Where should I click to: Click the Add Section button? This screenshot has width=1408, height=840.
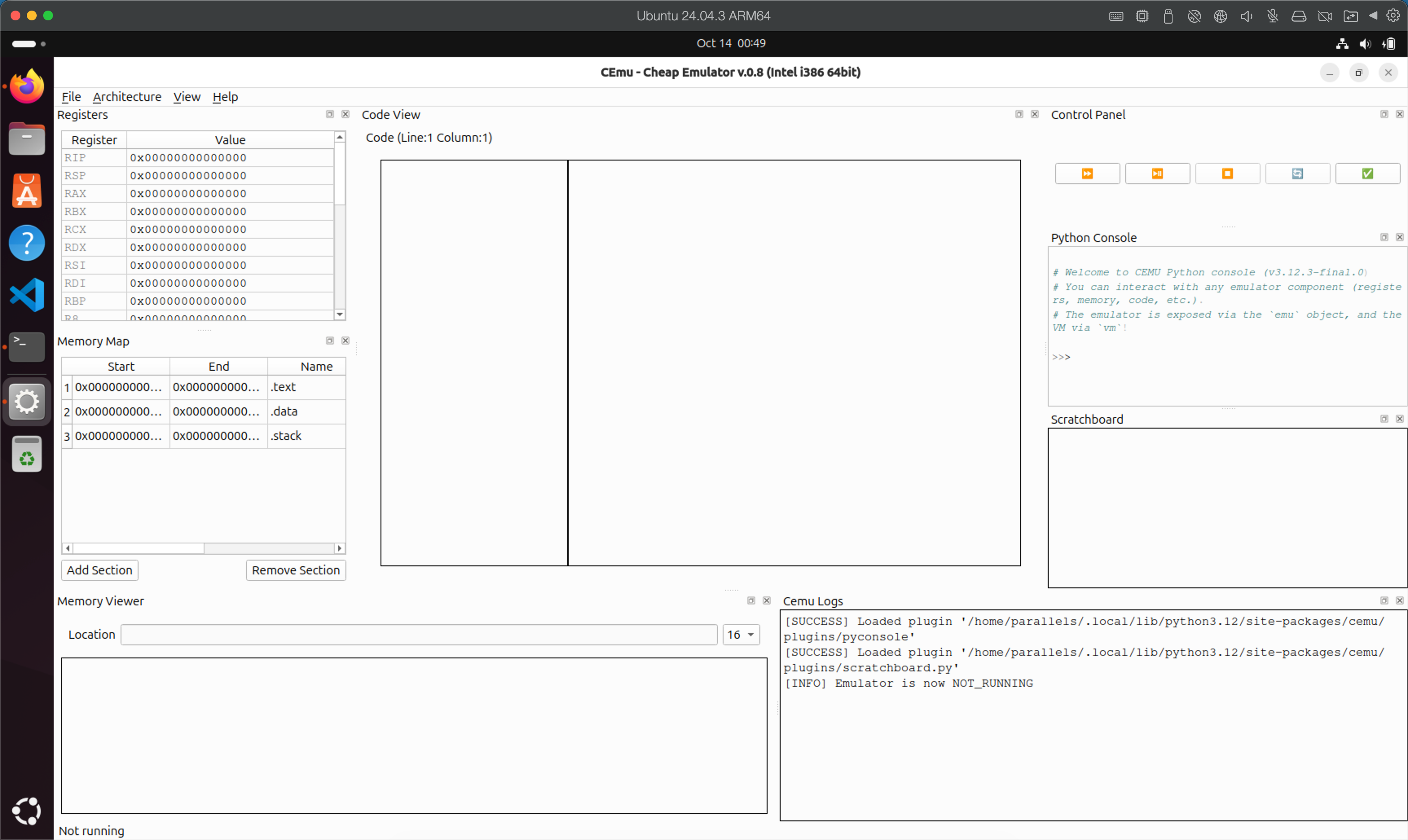[99, 570]
